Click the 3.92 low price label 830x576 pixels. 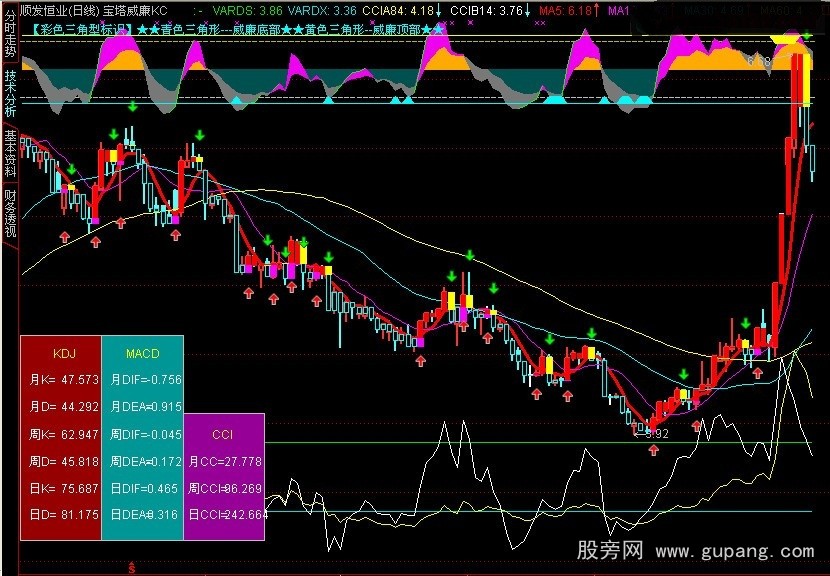pos(658,434)
